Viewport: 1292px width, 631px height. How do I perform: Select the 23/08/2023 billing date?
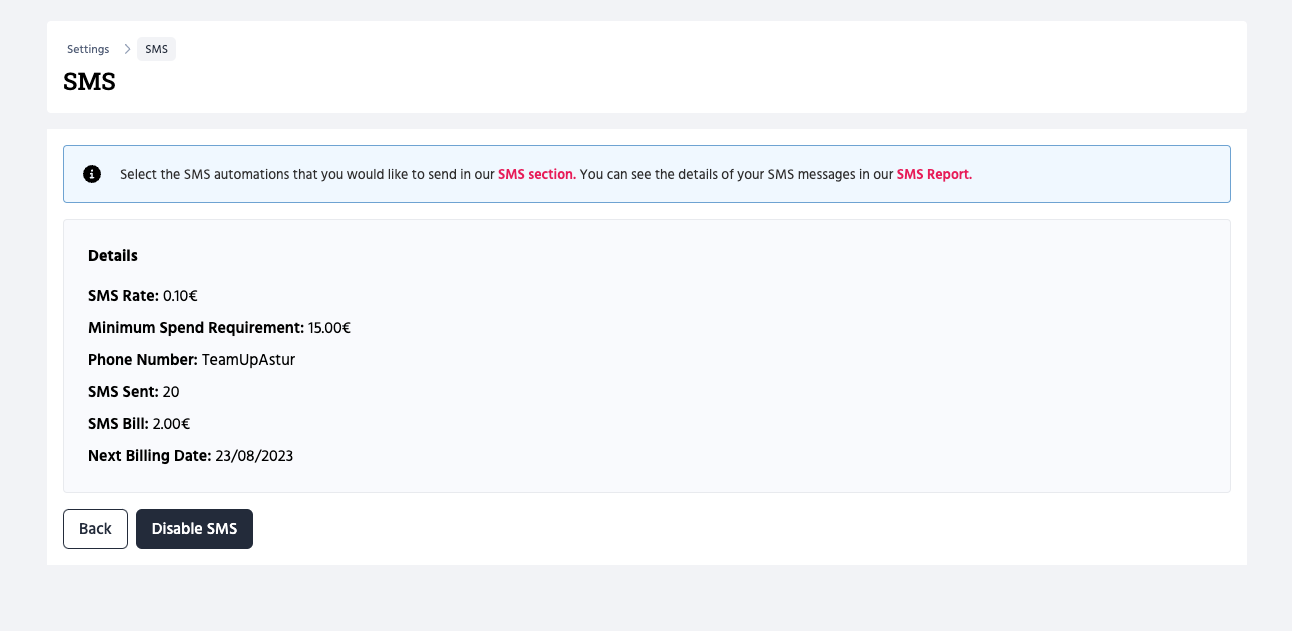(254, 456)
